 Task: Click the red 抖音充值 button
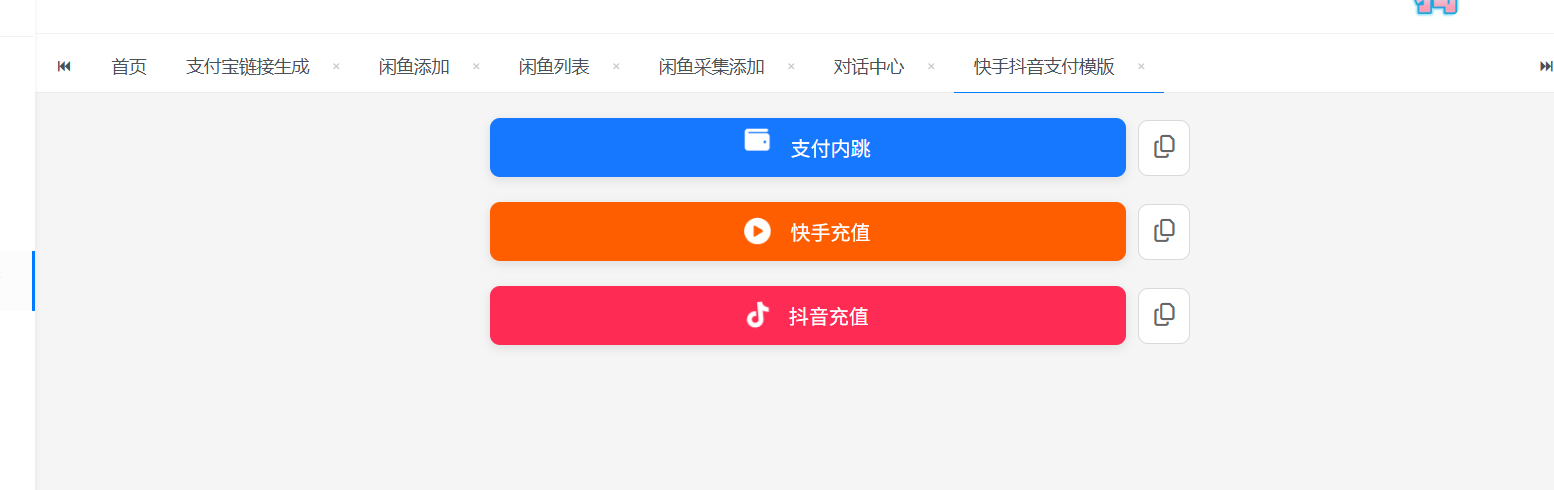coord(807,316)
